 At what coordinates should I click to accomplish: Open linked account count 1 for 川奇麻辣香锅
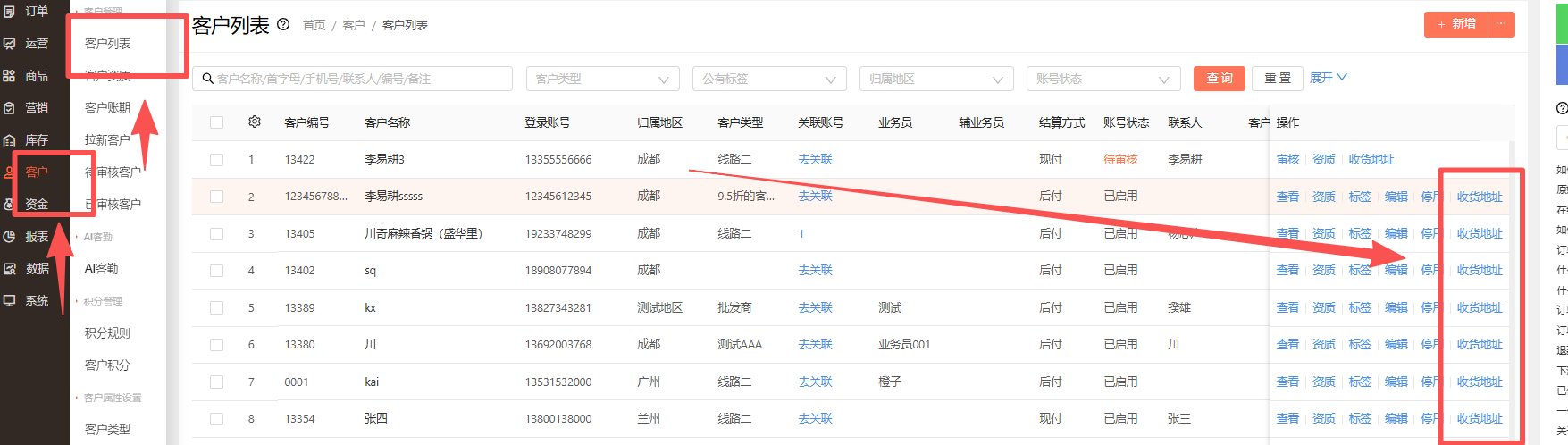tap(801, 234)
